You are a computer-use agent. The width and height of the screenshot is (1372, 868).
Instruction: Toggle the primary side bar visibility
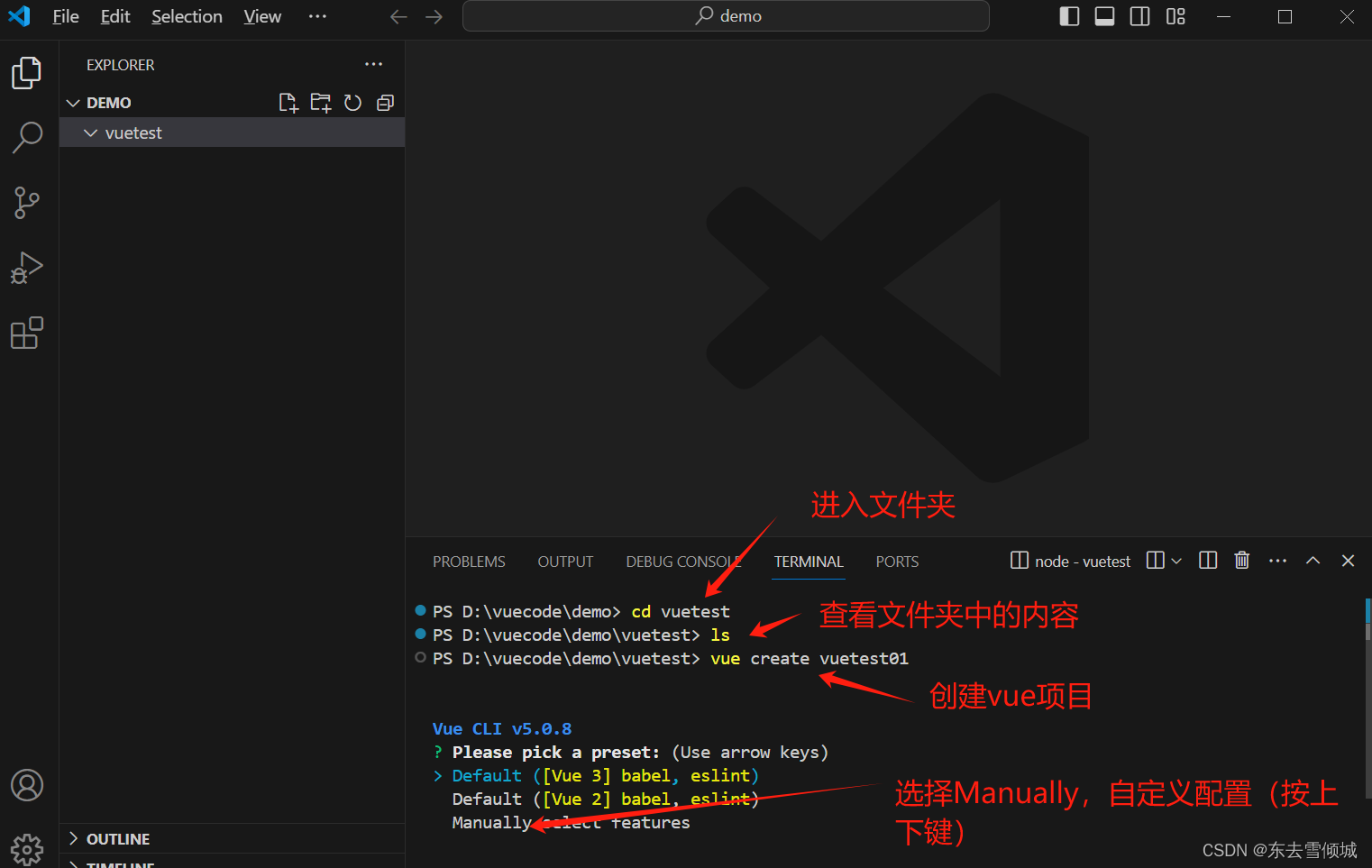coord(1069,16)
